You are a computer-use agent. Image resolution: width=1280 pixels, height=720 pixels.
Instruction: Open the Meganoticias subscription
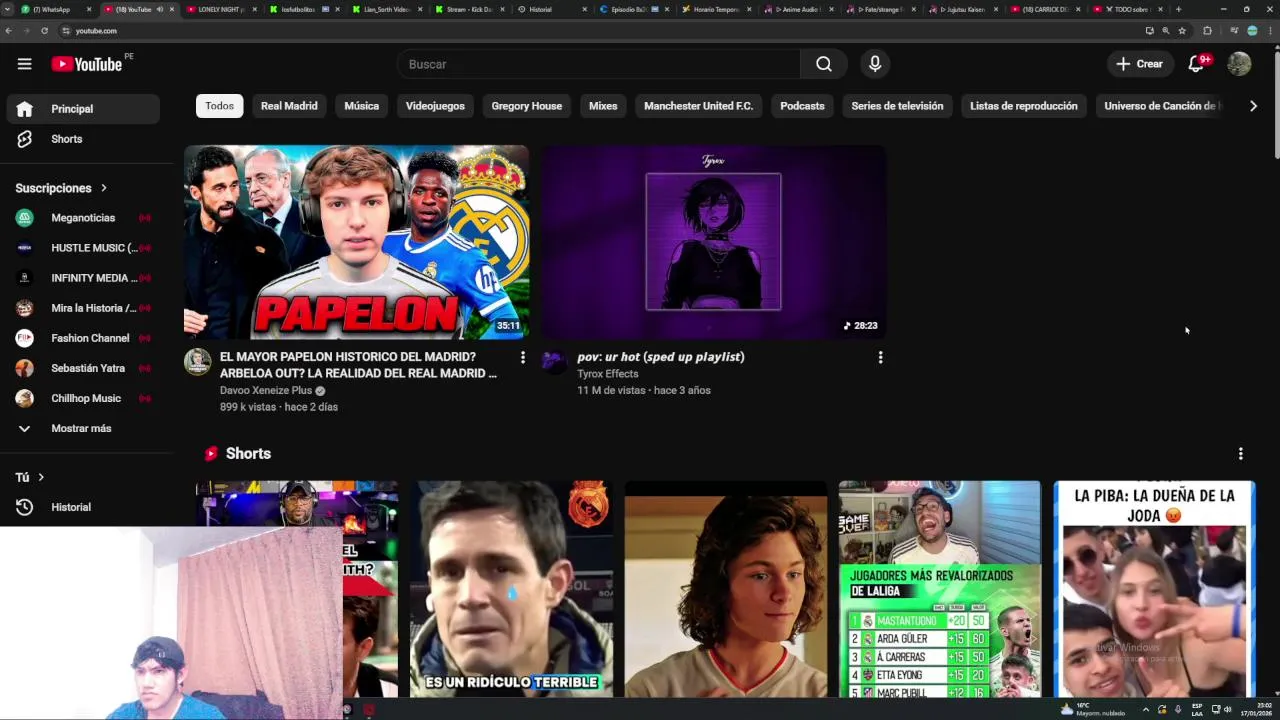tap(83, 218)
